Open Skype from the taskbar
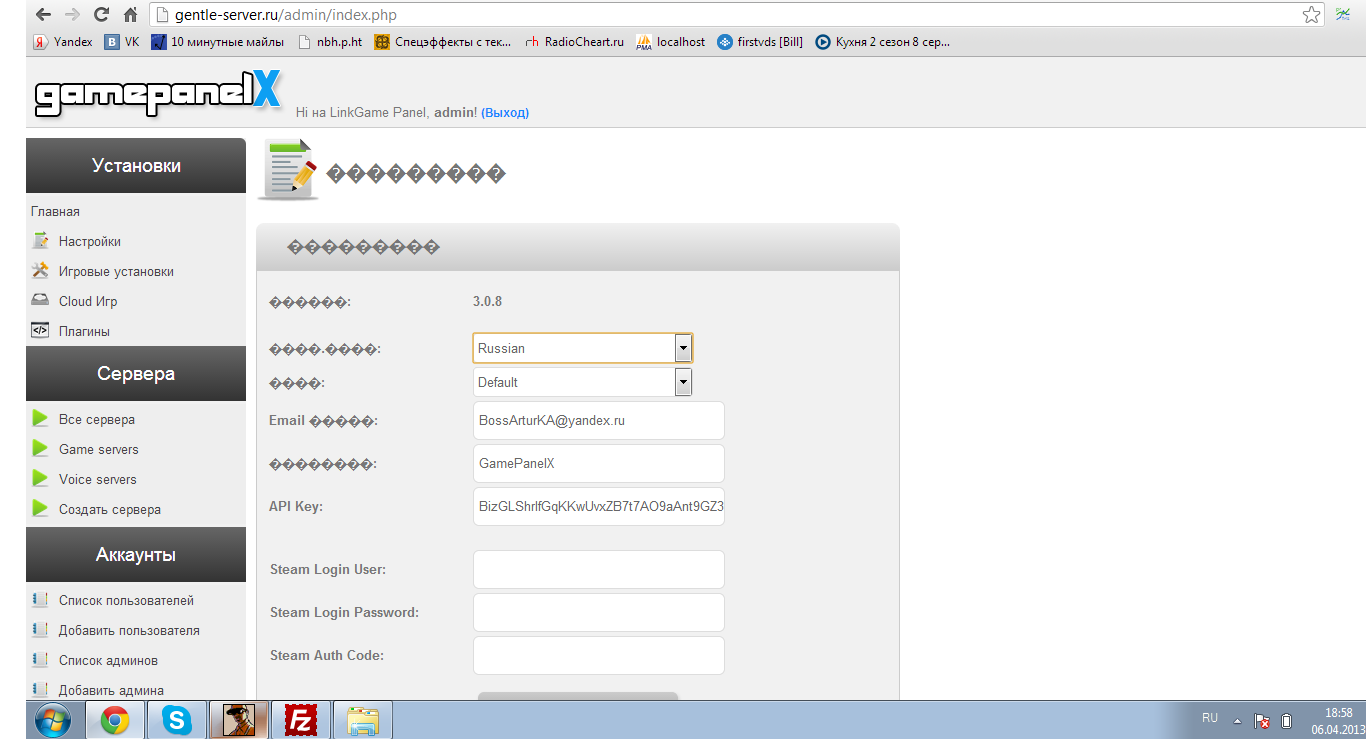 pos(177,720)
